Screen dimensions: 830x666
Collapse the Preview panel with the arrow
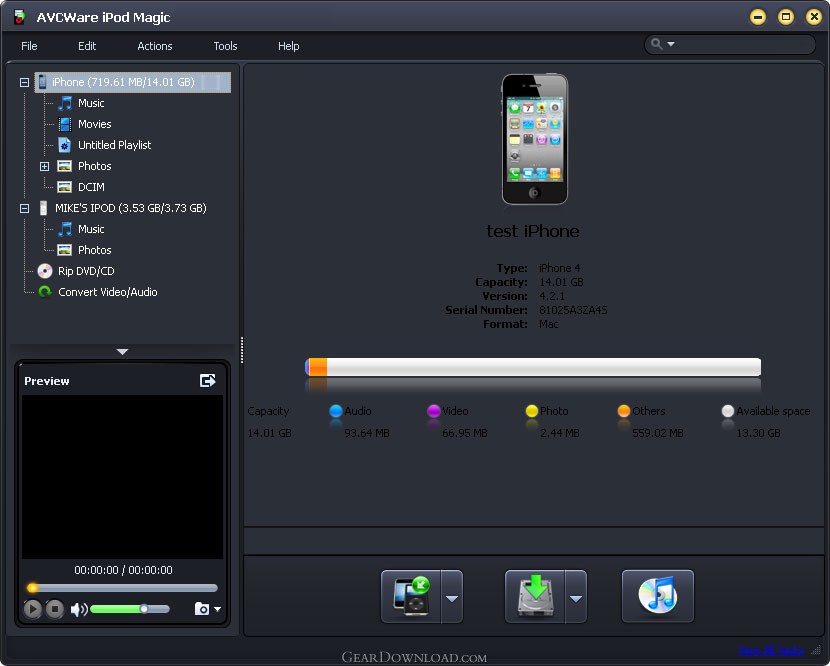pyautogui.click(x=122, y=352)
